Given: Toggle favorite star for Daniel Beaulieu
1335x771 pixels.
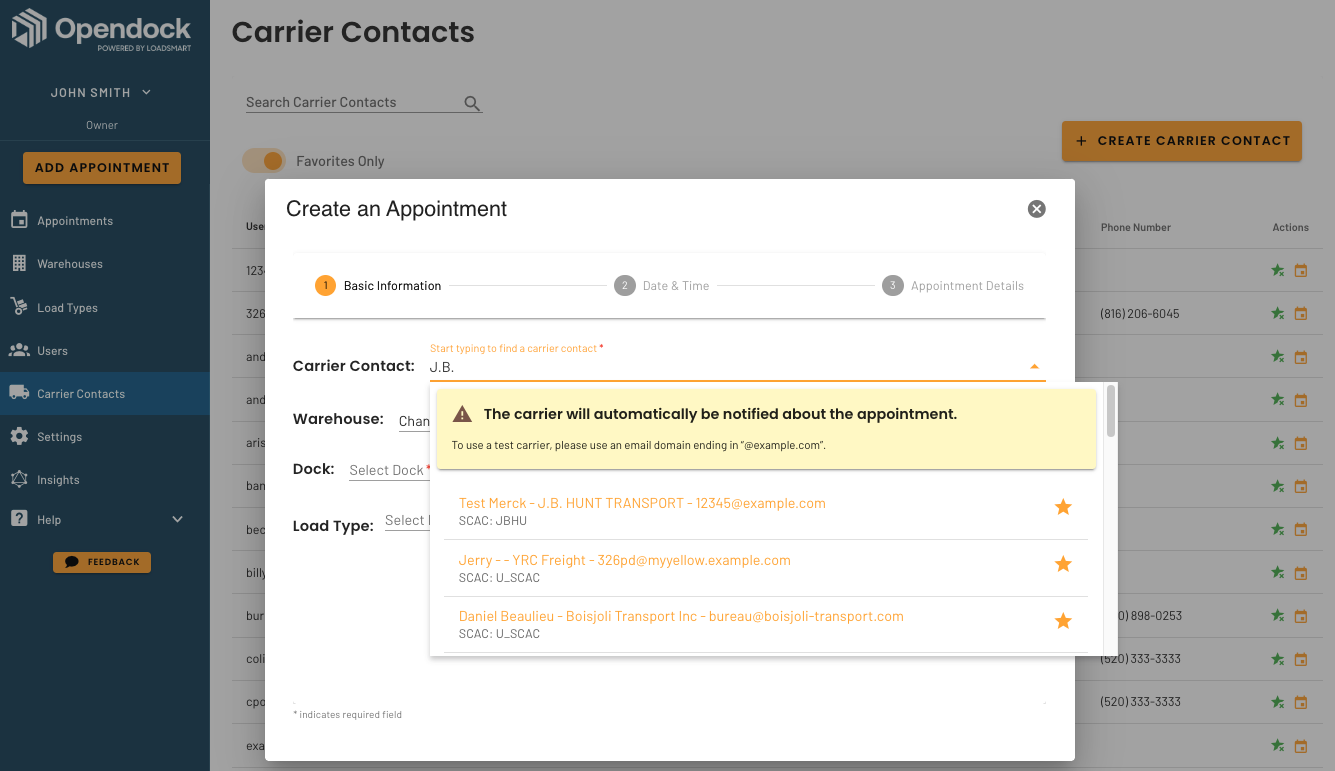Looking at the screenshot, I should click(x=1063, y=621).
